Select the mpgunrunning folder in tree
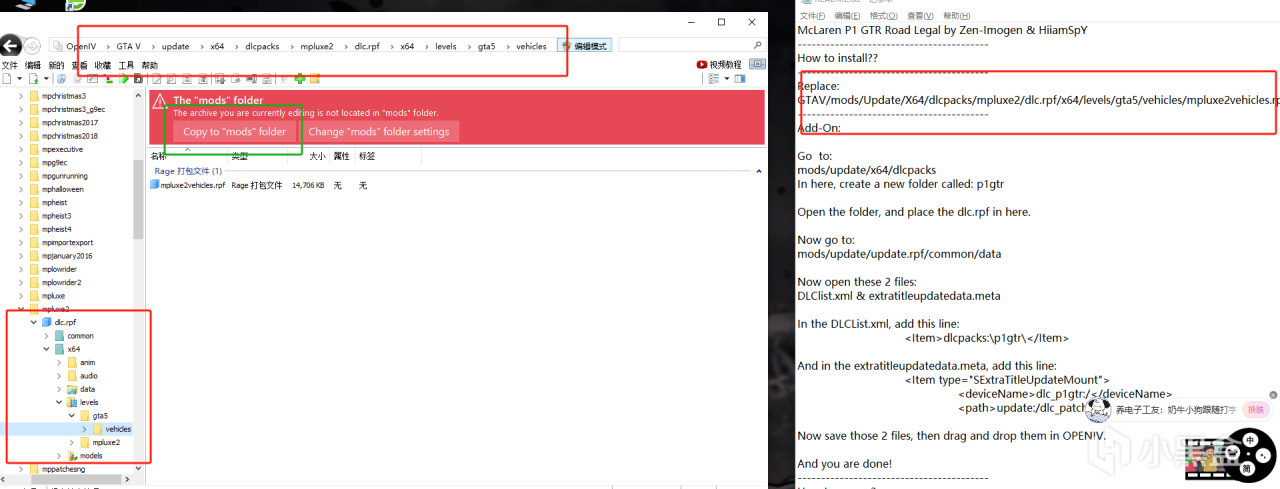The image size is (1280, 489). [63, 176]
